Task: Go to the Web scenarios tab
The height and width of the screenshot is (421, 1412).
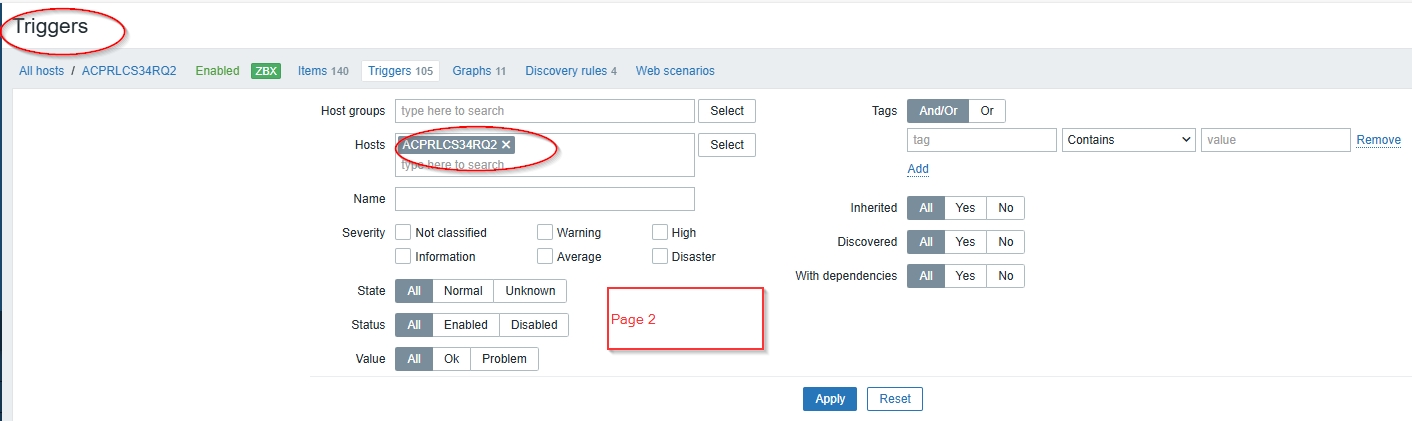Action: [x=675, y=71]
